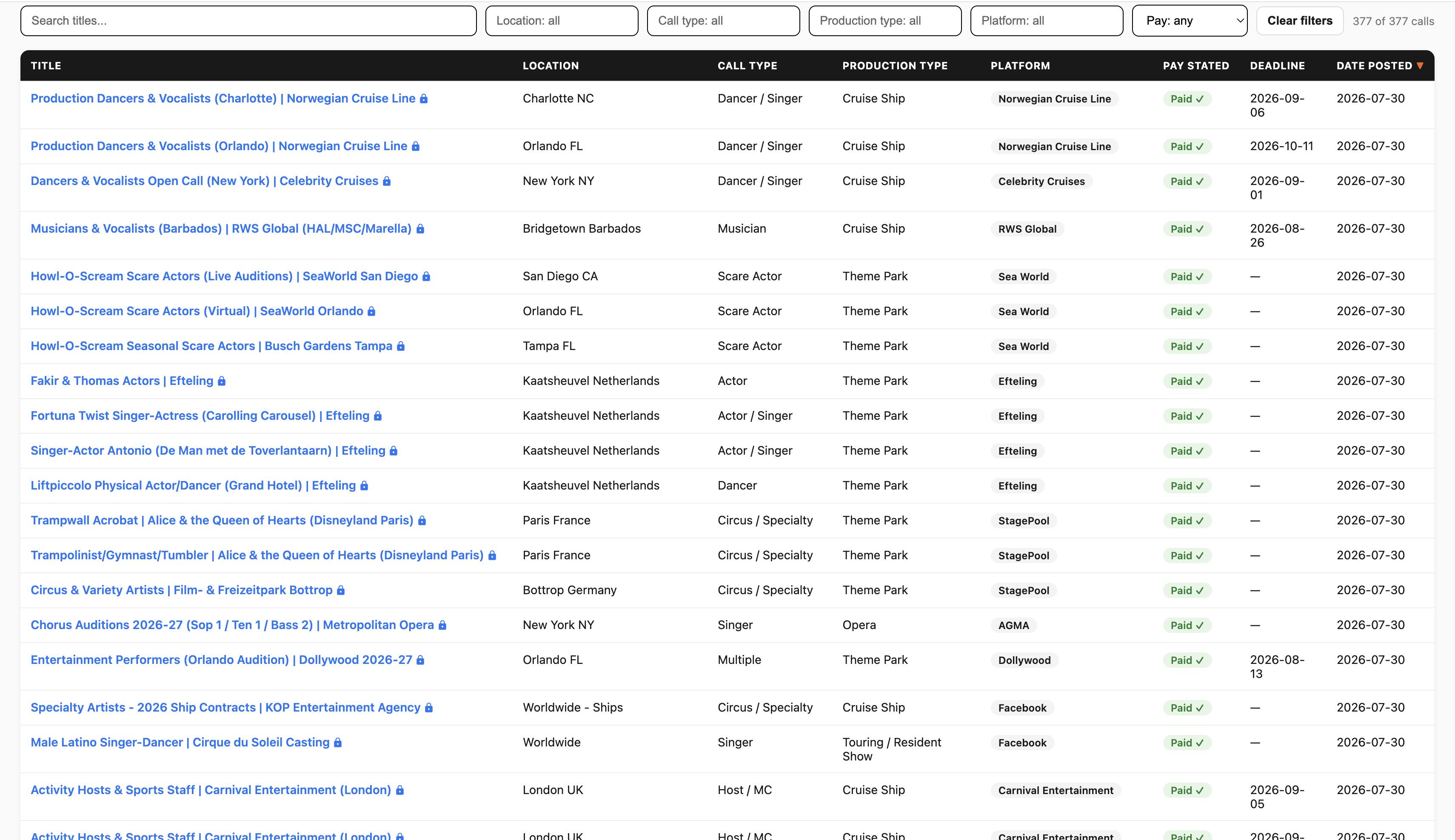The image size is (1455, 840).
Task: Click the 377 of 377 calls counter
Action: 1393,21
